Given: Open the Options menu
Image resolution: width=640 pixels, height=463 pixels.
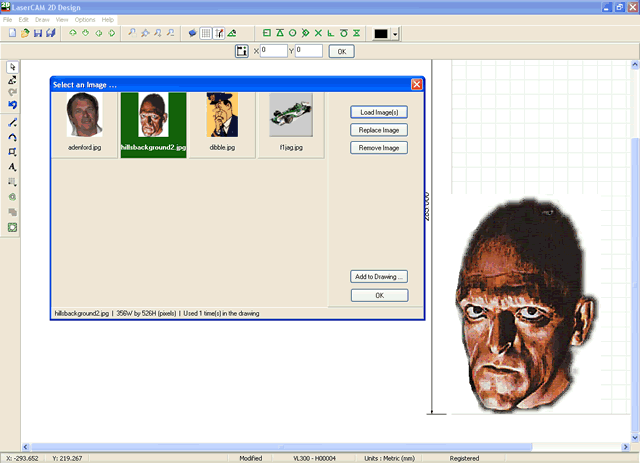Looking at the screenshot, I should 84,20.
